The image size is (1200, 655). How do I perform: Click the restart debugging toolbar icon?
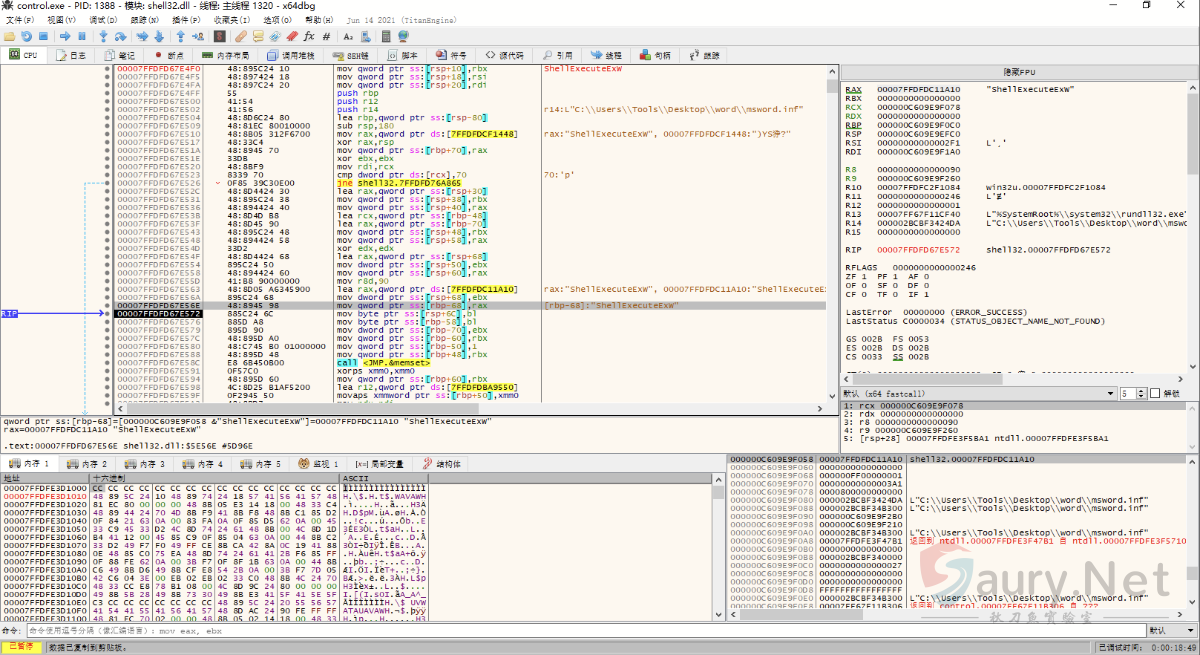point(27,36)
